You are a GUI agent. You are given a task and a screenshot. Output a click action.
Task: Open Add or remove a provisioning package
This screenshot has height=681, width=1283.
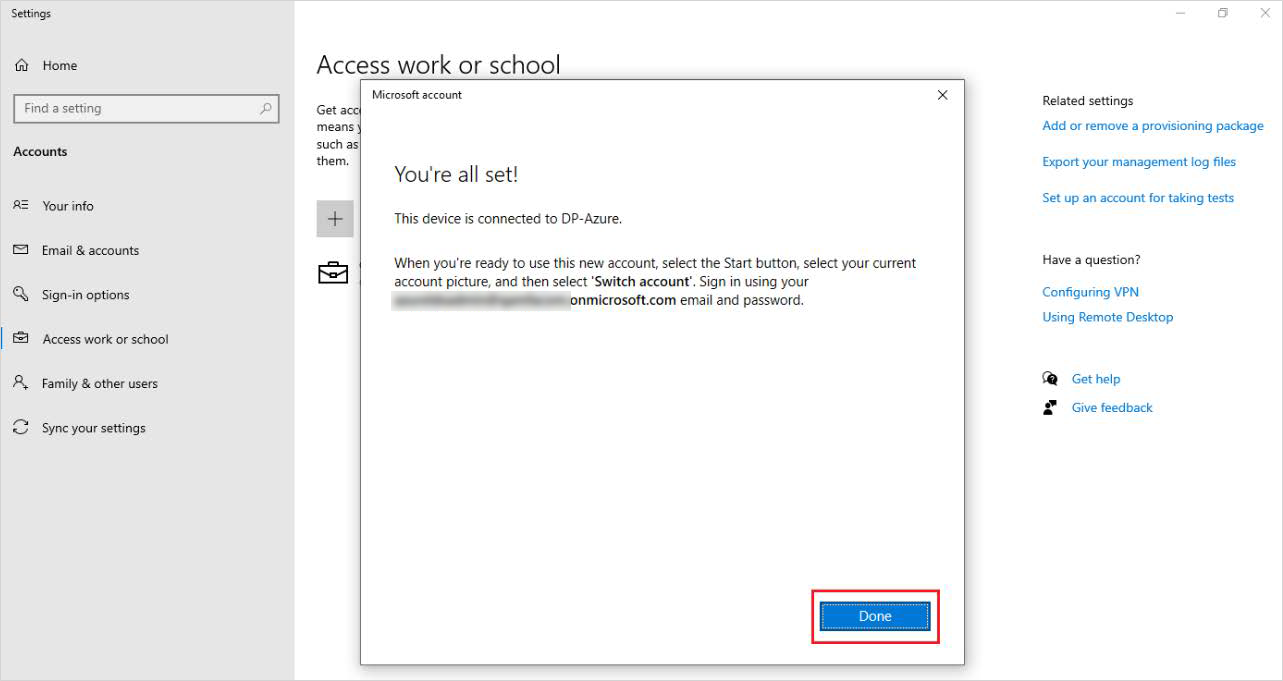[1153, 126]
